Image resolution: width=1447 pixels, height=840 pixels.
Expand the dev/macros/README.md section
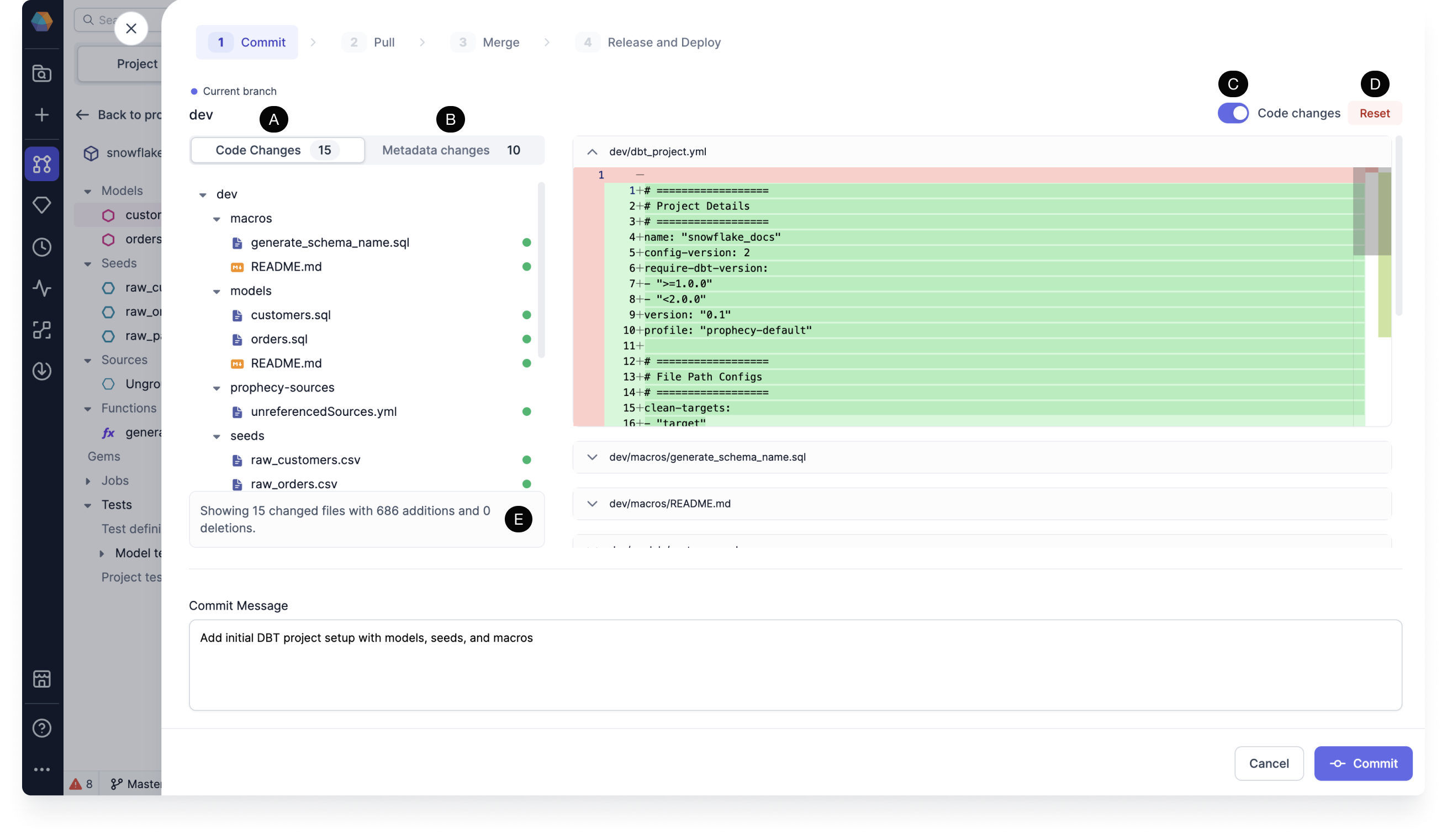click(592, 503)
